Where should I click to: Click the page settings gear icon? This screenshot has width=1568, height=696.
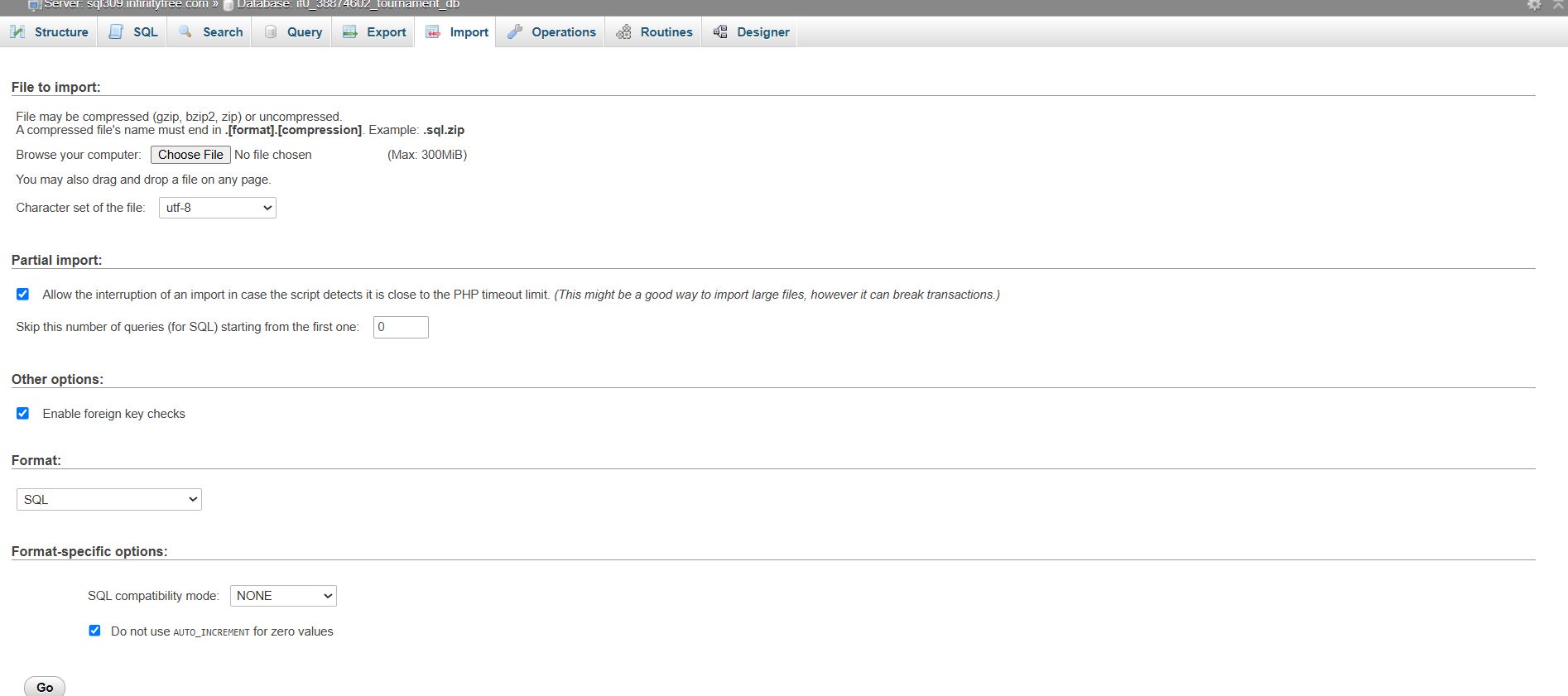1534,5
